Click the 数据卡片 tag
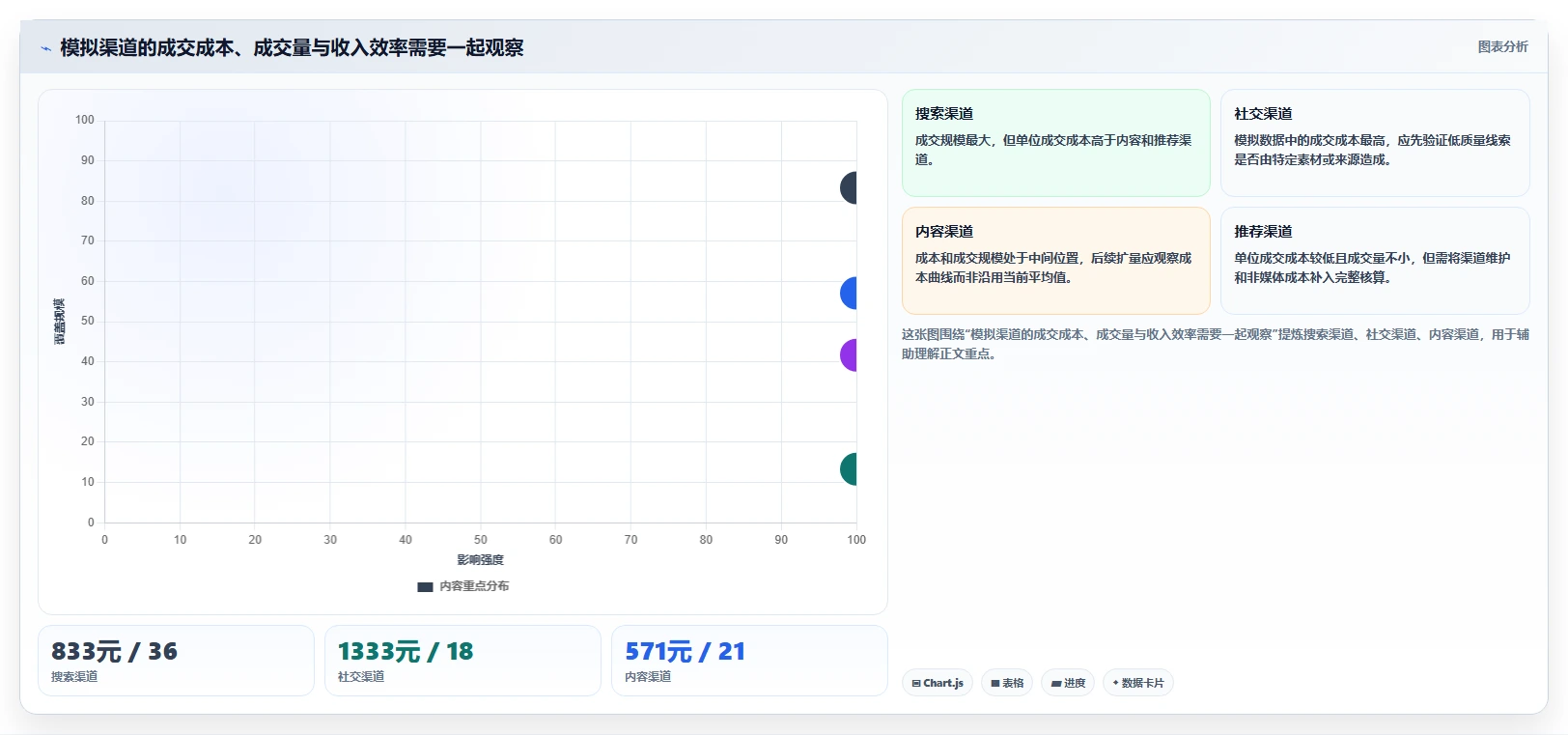The height and width of the screenshot is (735, 1568). click(1138, 683)
